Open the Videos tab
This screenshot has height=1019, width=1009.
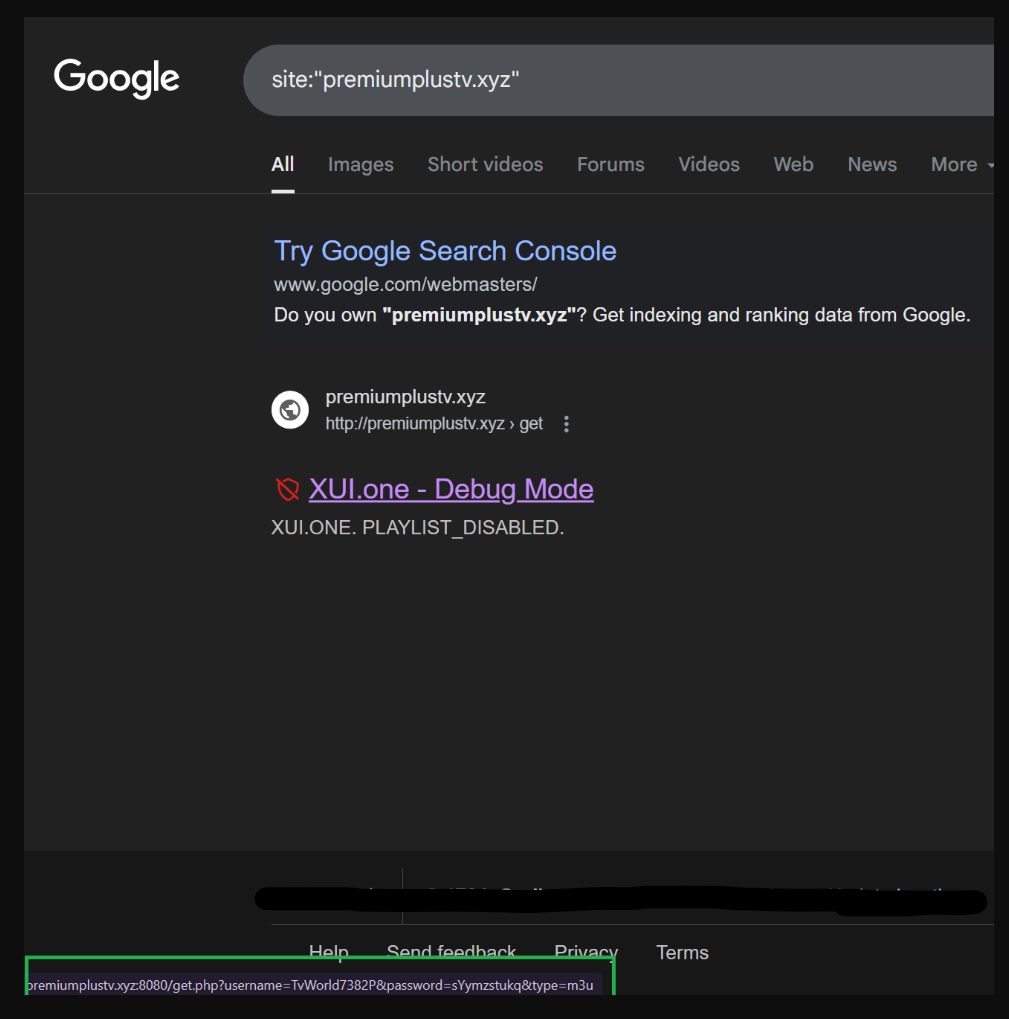709,164
